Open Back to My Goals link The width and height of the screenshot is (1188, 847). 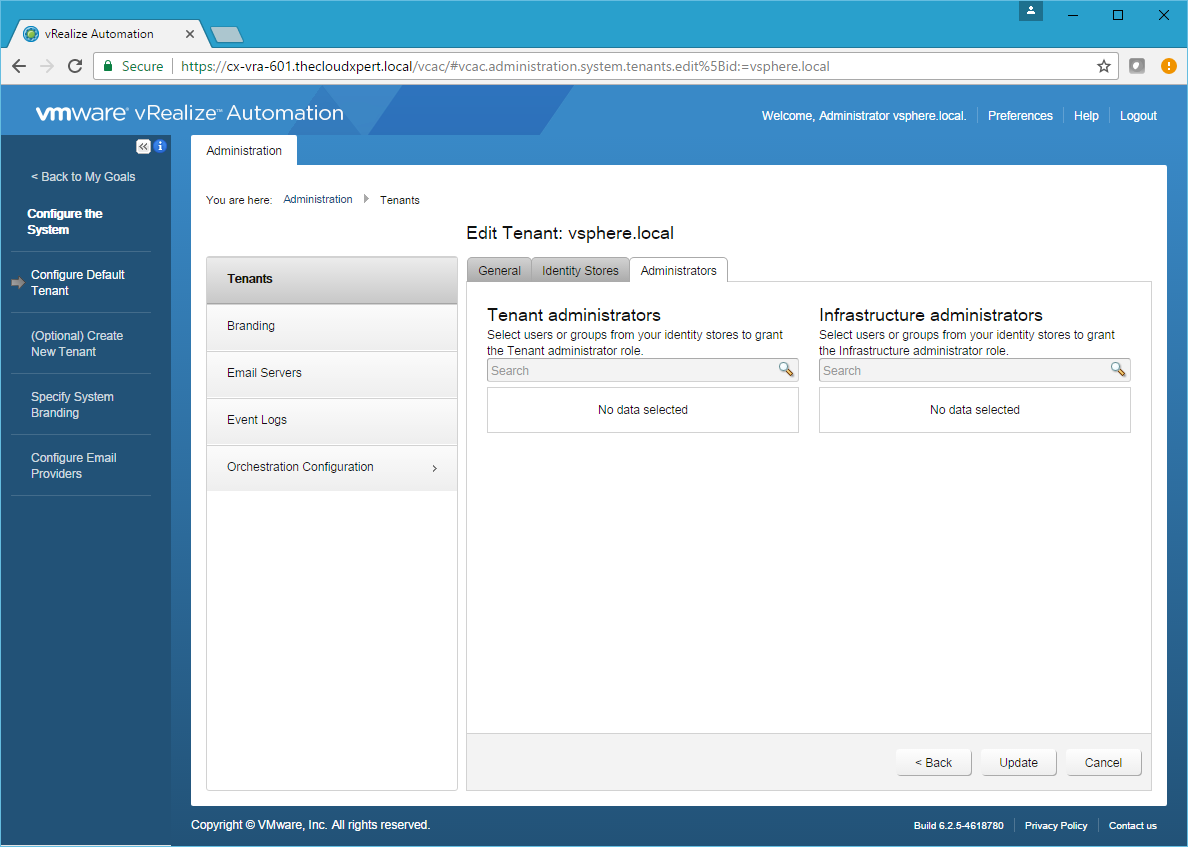83,177
